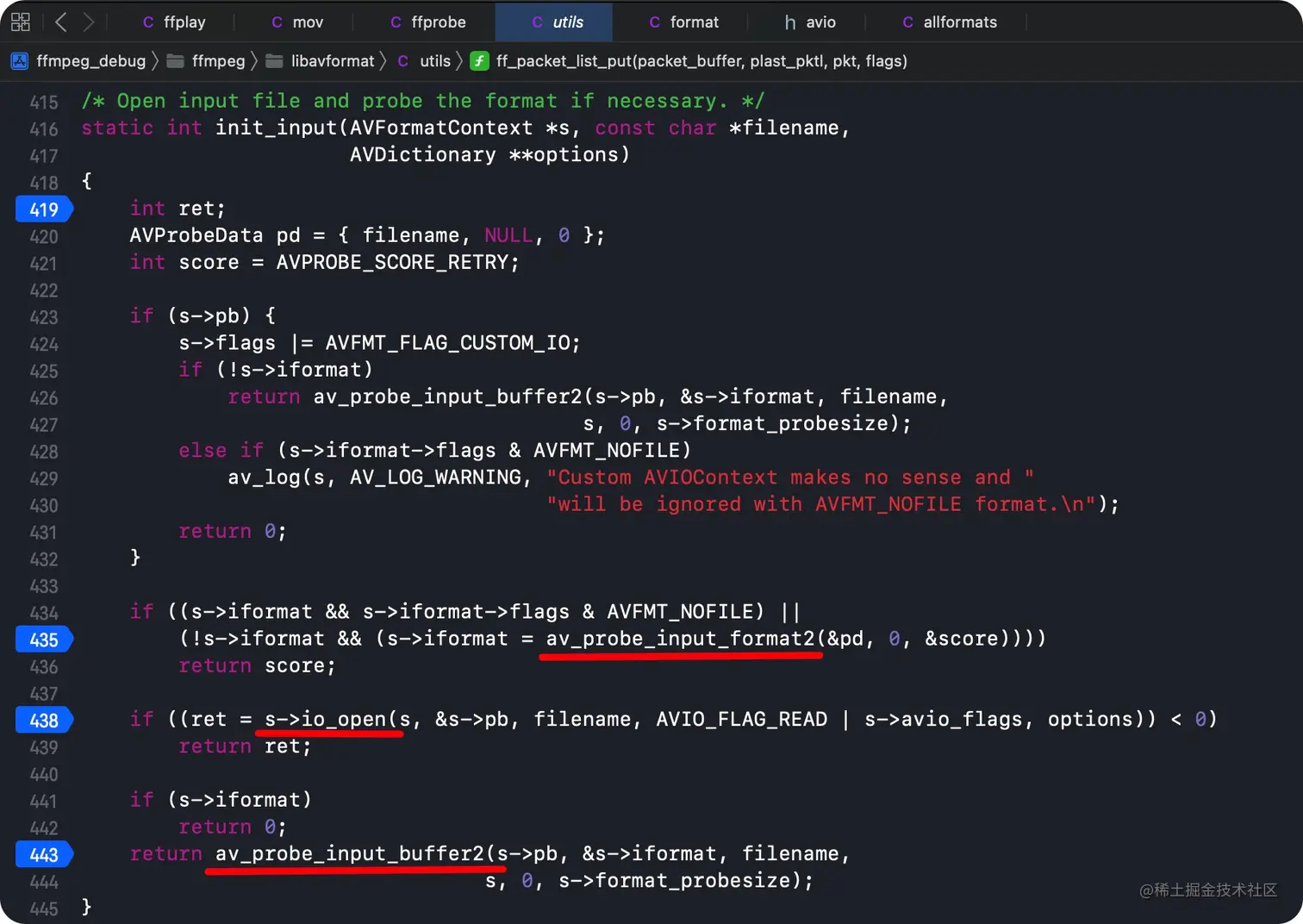The width and height of the screenshot is (1303, 924).
Task: Switch to the allformats tab
Action: (951, 22)
